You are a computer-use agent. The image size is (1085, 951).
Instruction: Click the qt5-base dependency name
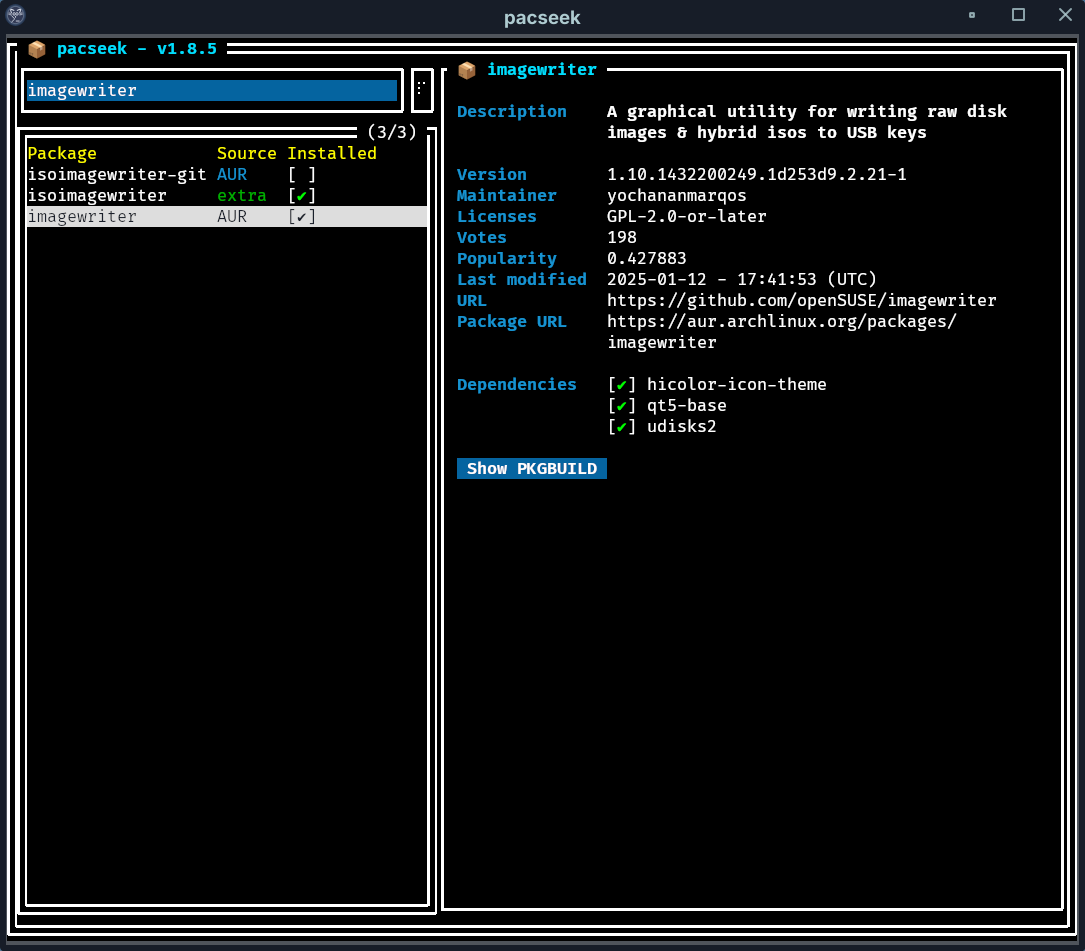686,406
